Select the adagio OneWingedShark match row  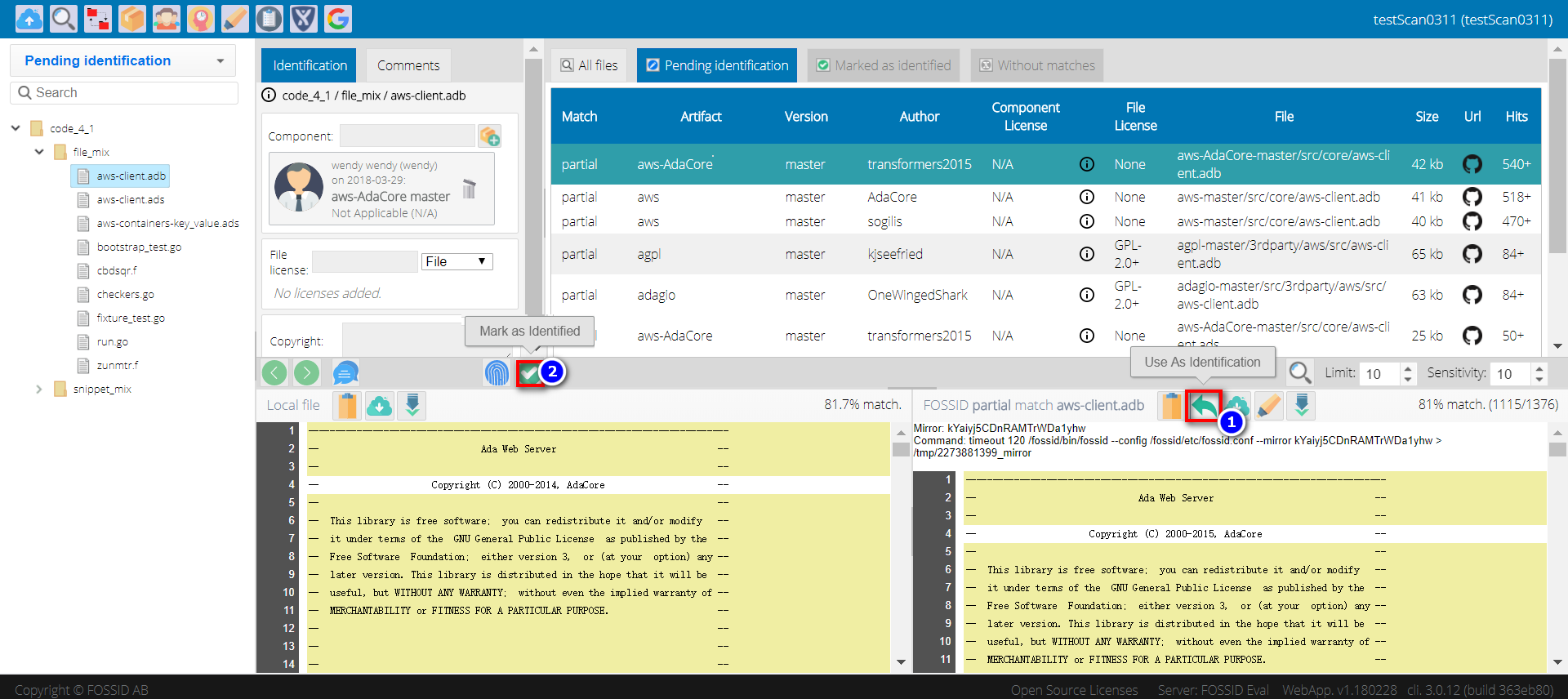(1046, 295)
